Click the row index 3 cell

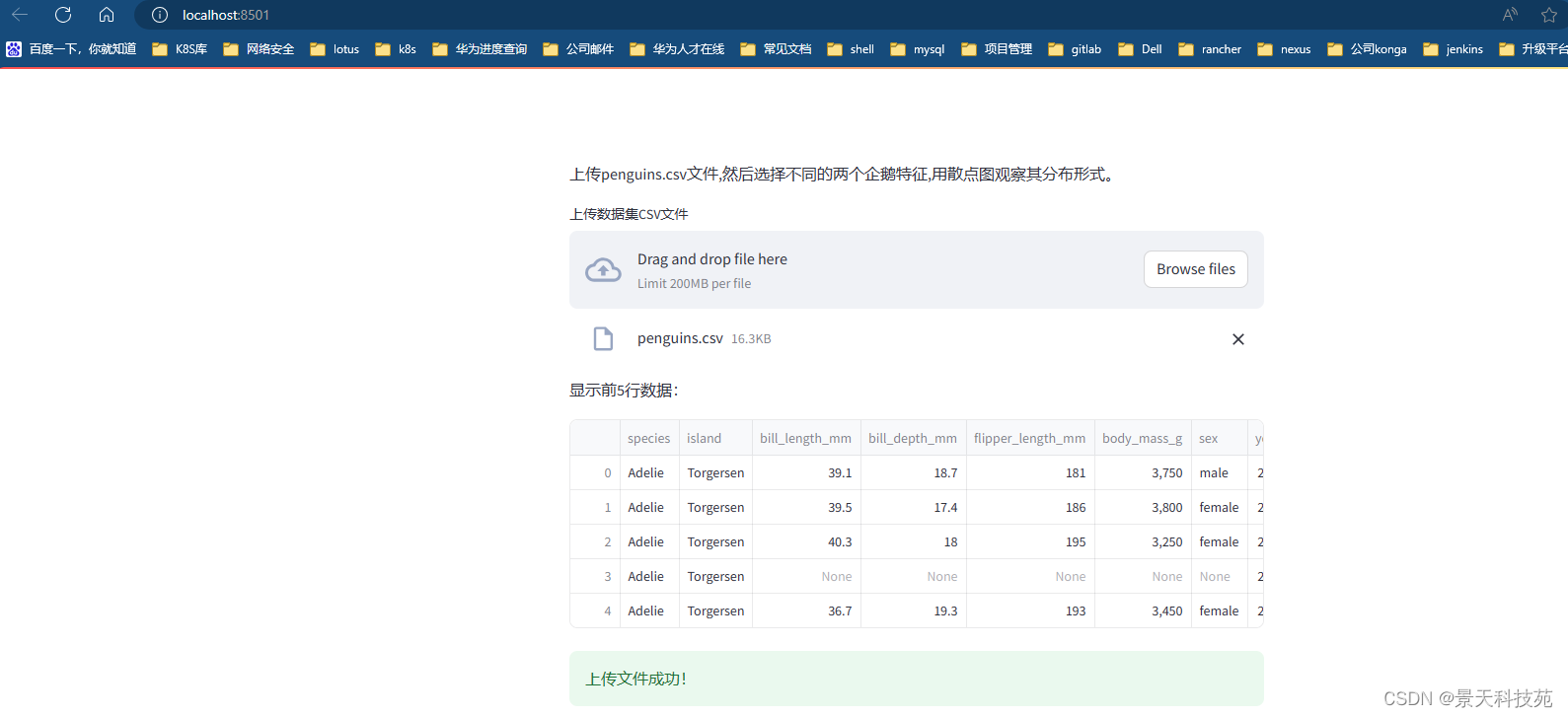coord(595,577)
